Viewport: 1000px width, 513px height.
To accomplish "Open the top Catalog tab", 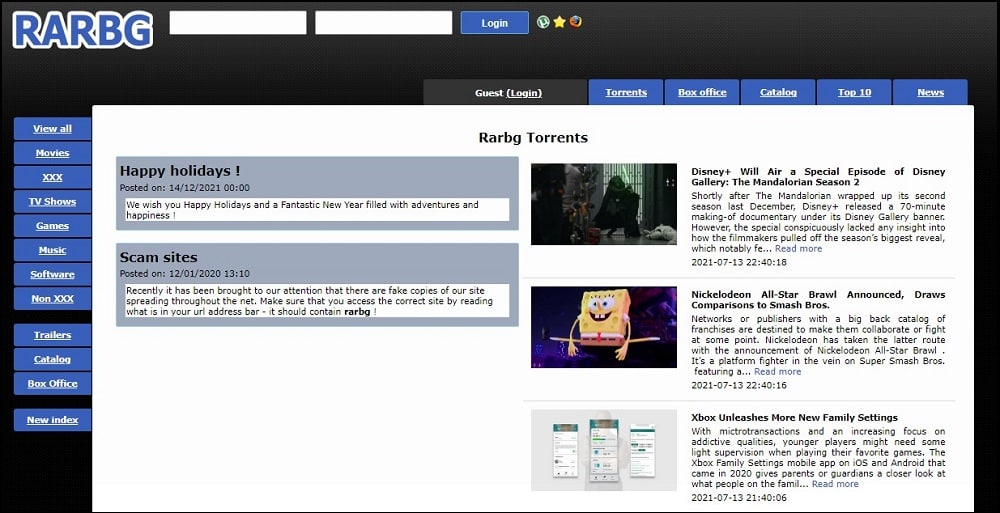I will [778, 93].
